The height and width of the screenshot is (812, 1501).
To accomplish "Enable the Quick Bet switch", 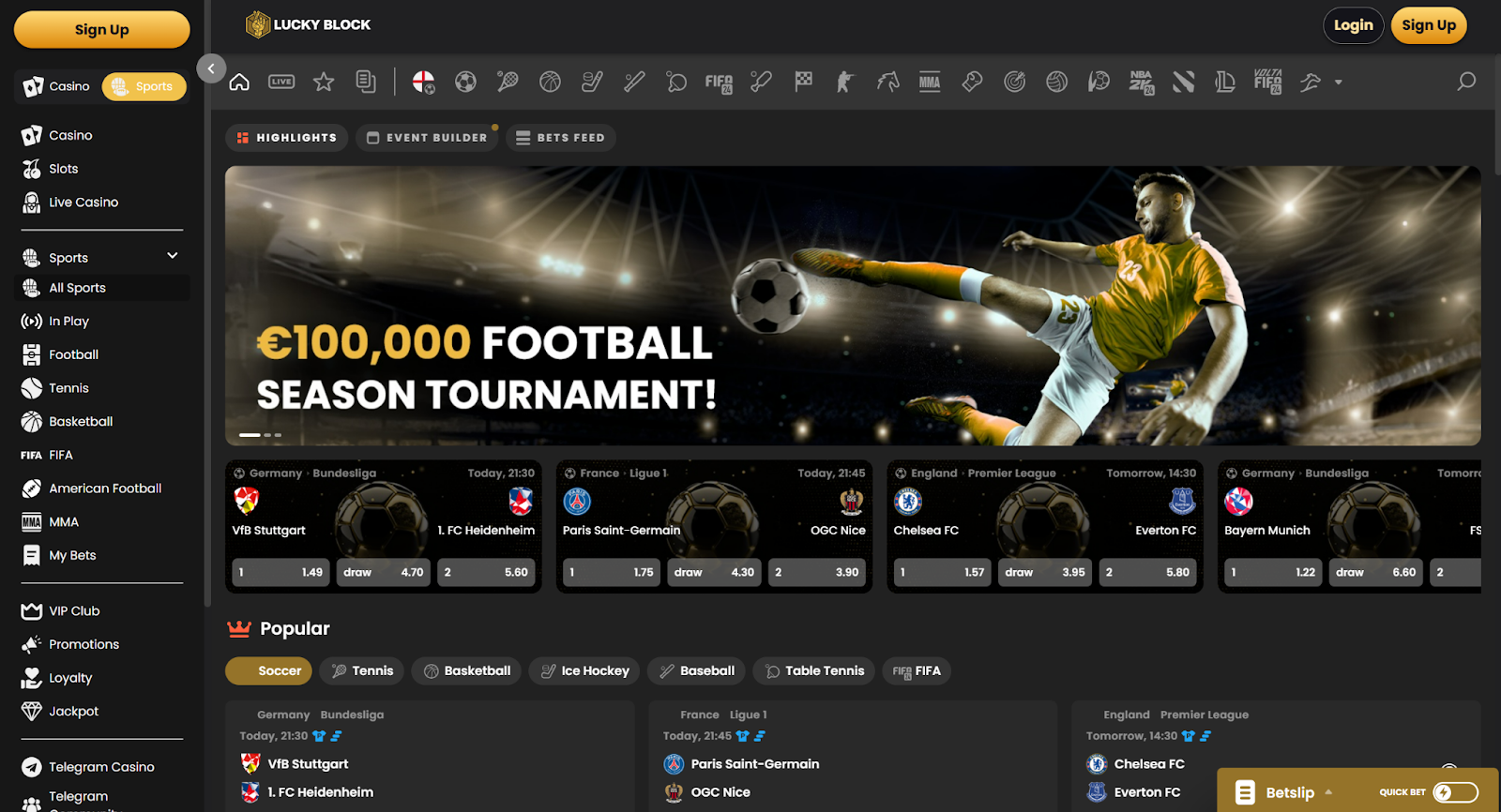I will (x=1455, y=792).
